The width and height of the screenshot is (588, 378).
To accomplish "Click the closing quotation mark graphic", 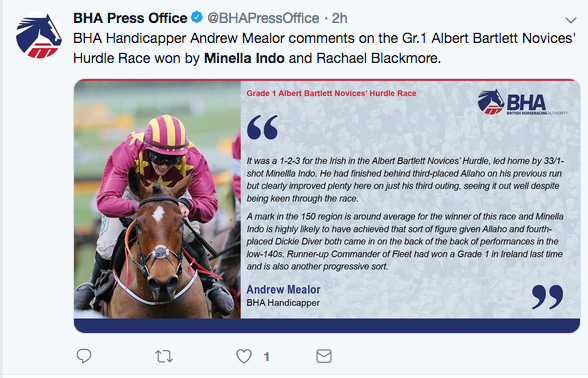I will (x=548, y=297).
